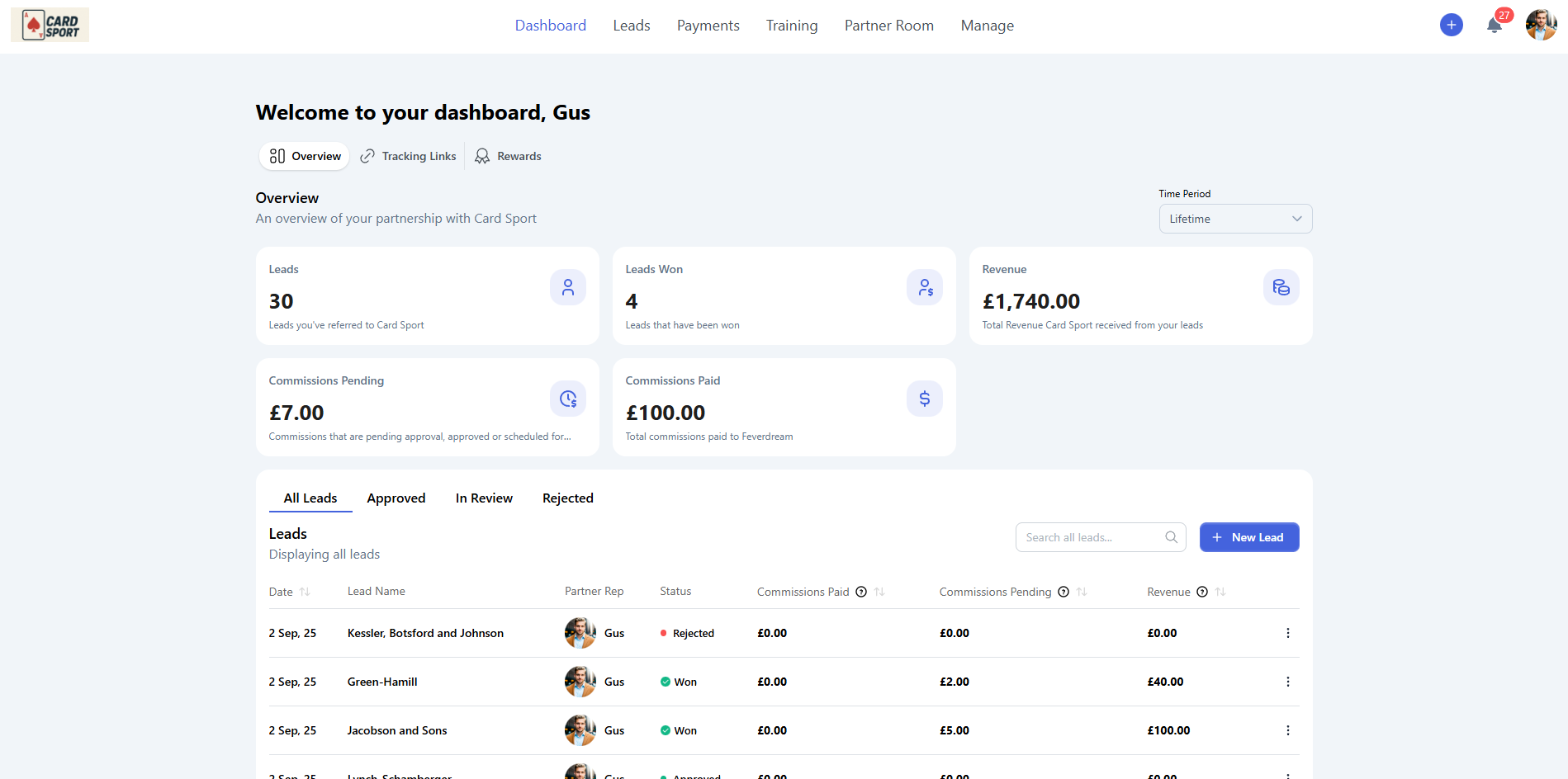The height and width of the screenshot is (779, 1568).
Task: Focus the Search all leads field
Action: click(x=1090, y=537)
